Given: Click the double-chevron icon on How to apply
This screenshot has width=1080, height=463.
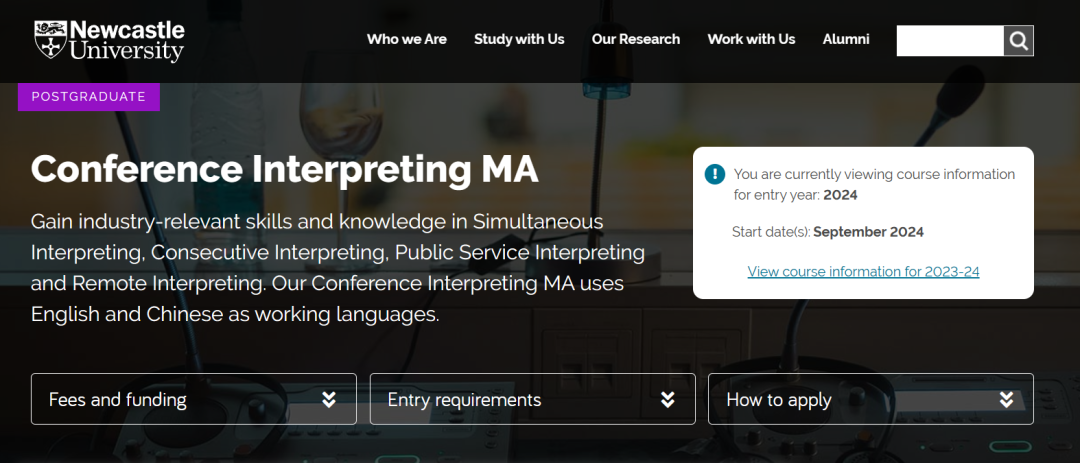Looking at the screenshot, I should [1006, 400].
